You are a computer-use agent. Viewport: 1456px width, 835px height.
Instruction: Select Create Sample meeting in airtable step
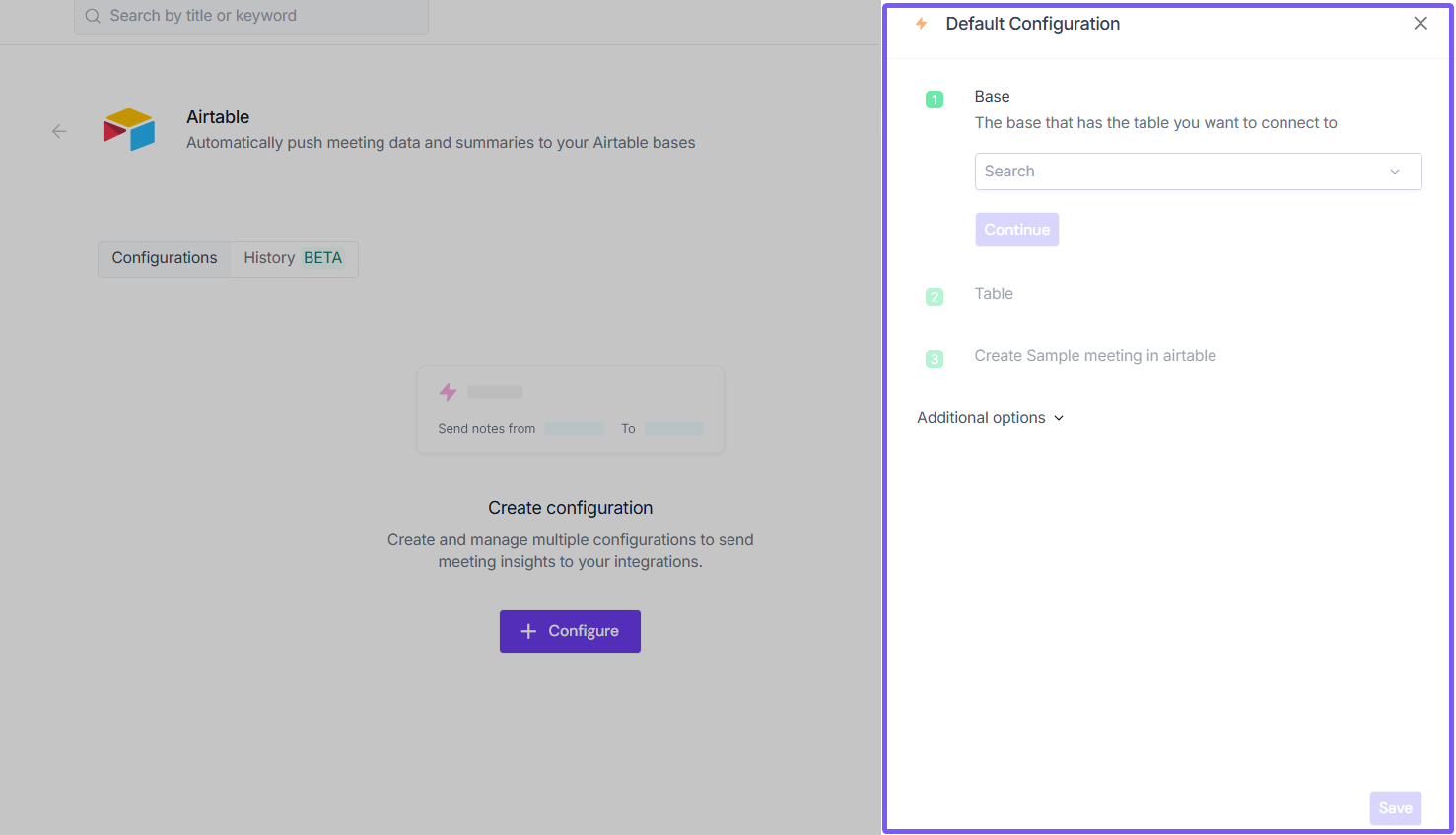pyautogui.click(x=1094, y=356)
